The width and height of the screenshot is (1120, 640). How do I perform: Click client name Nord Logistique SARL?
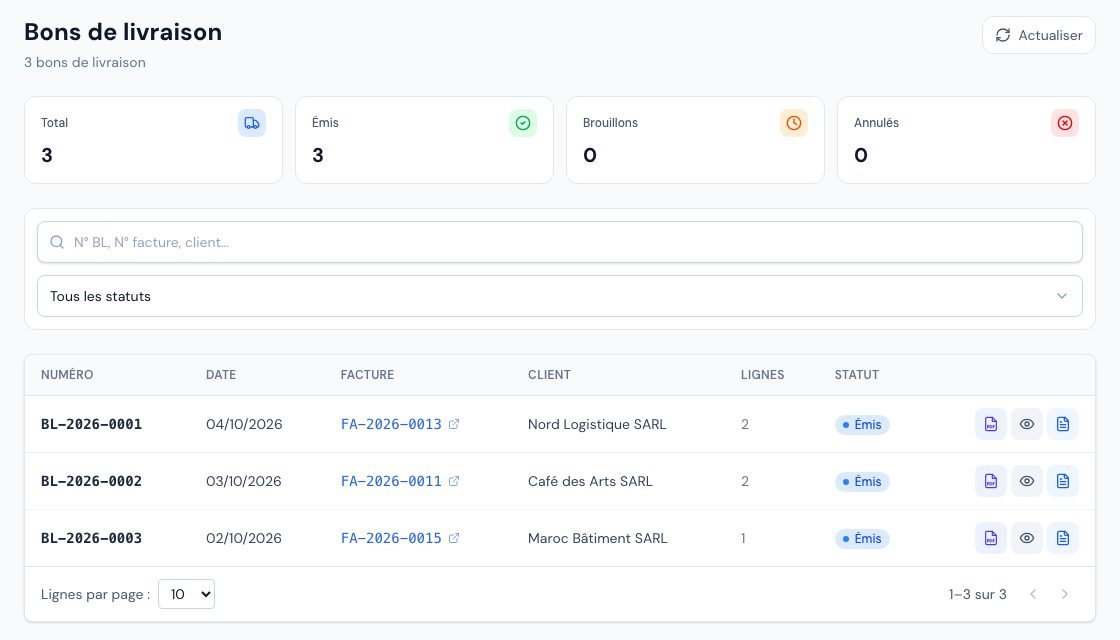coord(597,424)
